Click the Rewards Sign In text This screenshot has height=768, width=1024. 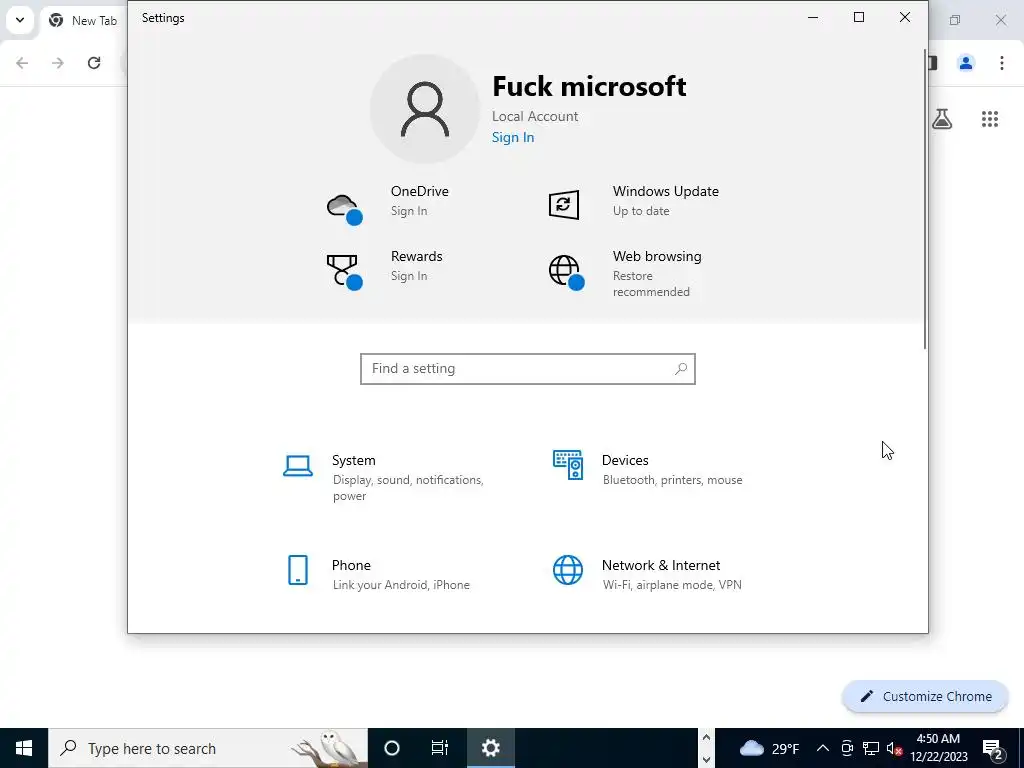click(x=409, y=276)
